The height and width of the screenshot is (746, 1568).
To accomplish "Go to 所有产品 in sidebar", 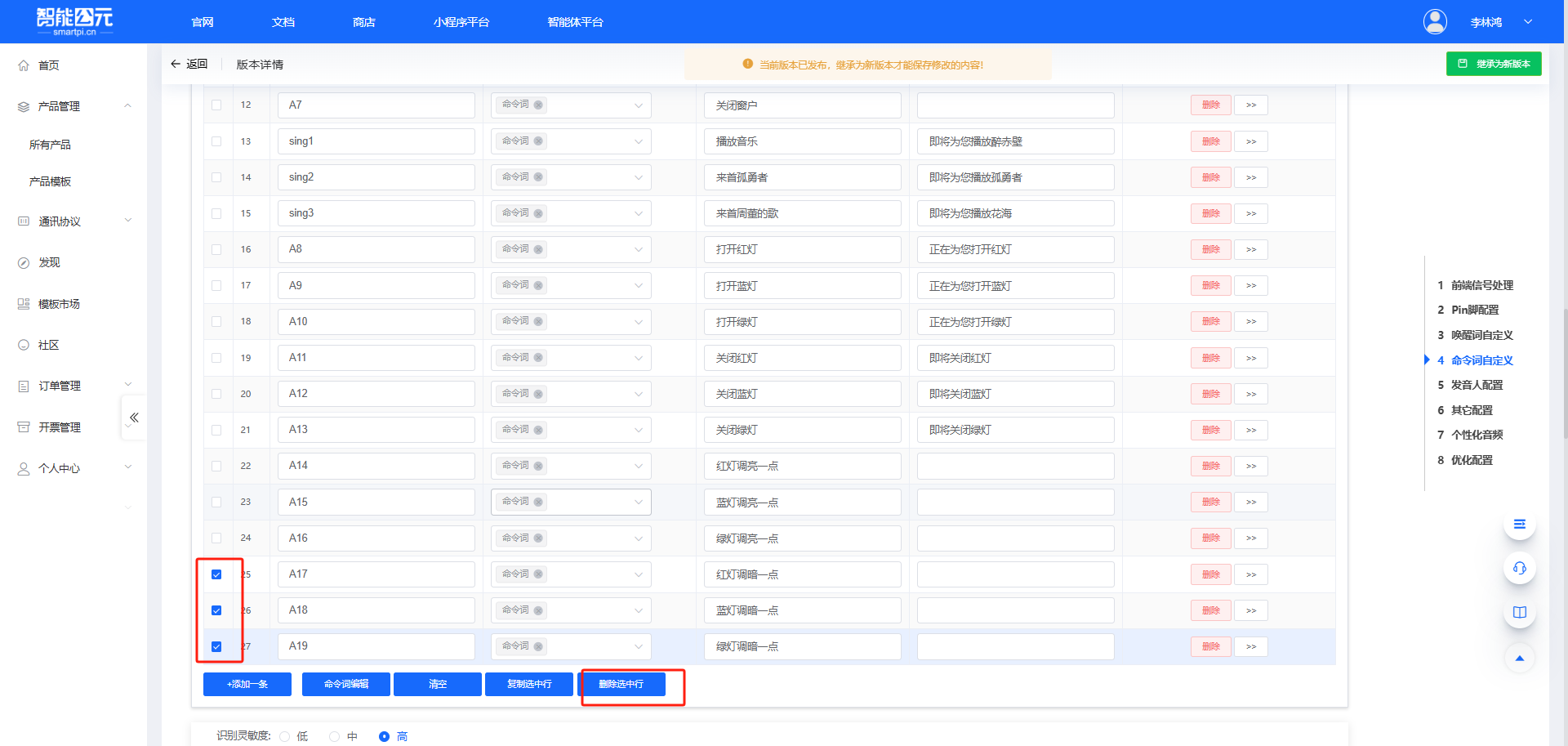I will click(50, 145).
